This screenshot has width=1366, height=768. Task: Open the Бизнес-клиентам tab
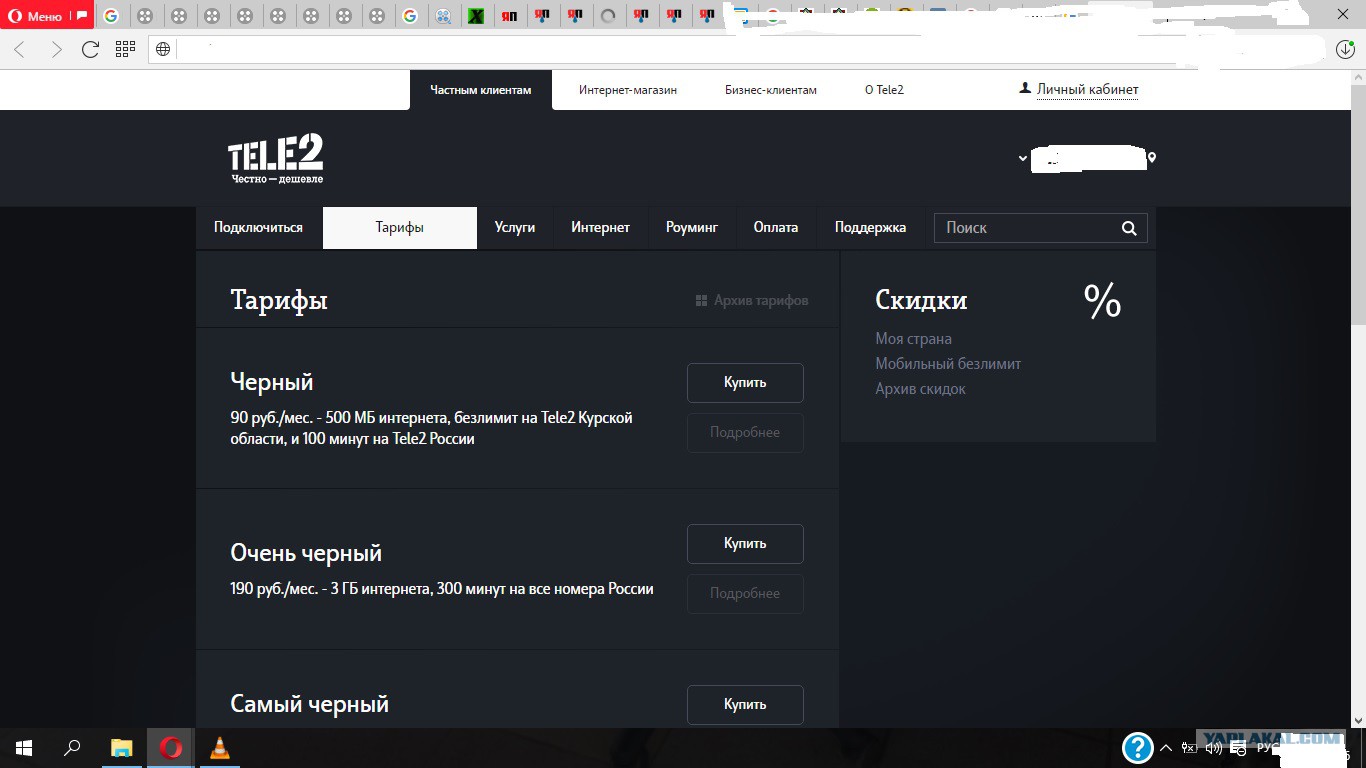[771, 90]
